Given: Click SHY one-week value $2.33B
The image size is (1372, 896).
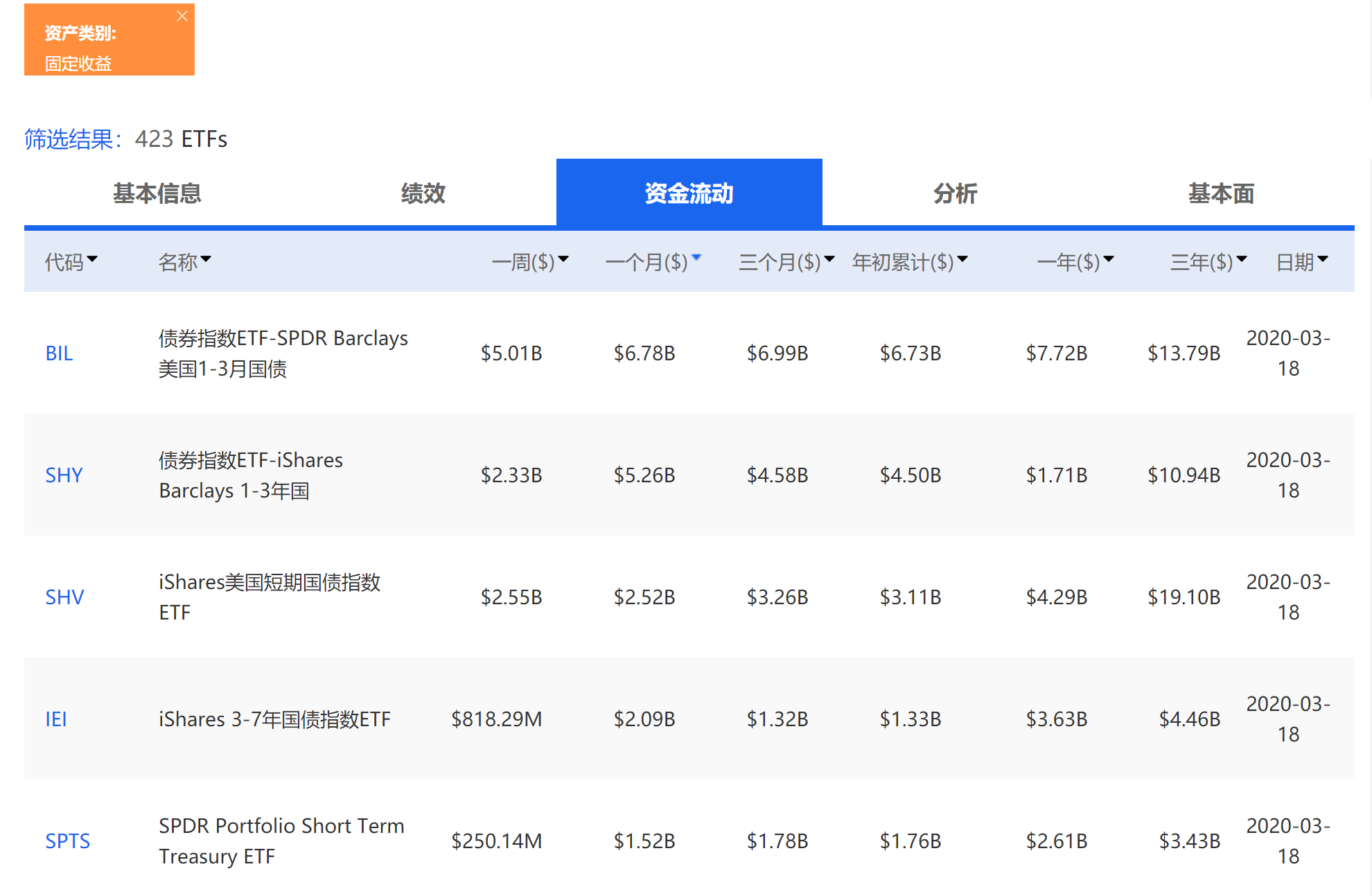Looking at the screenshot, I should [x=511, y=475].
